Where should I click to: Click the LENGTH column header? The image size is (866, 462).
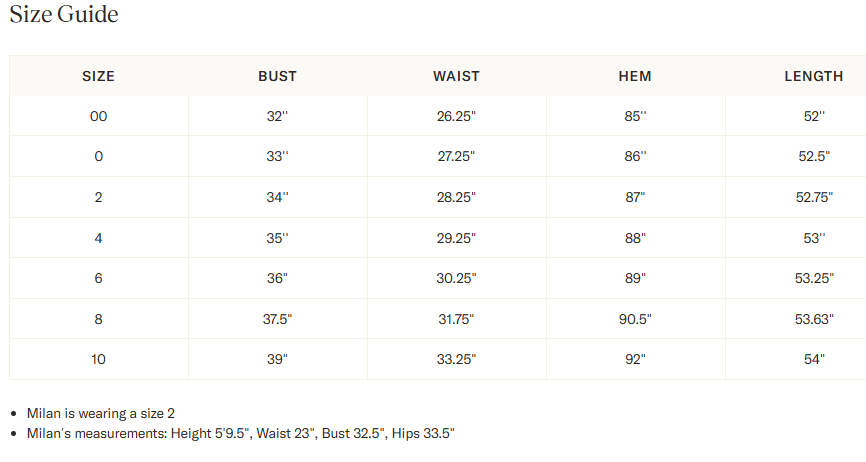pos(814,76)
